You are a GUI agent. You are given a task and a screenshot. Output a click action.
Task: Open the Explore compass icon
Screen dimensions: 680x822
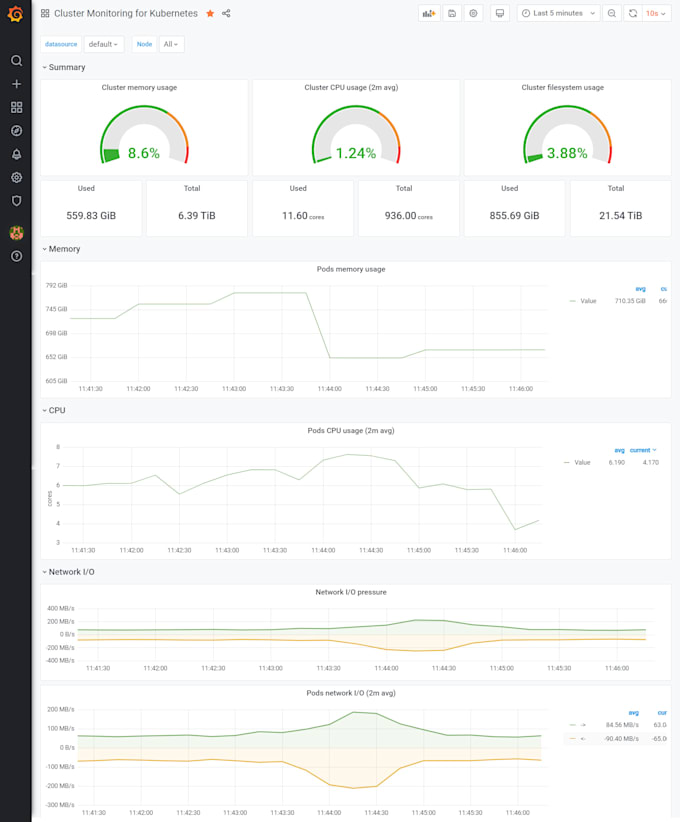coord(16,131)
